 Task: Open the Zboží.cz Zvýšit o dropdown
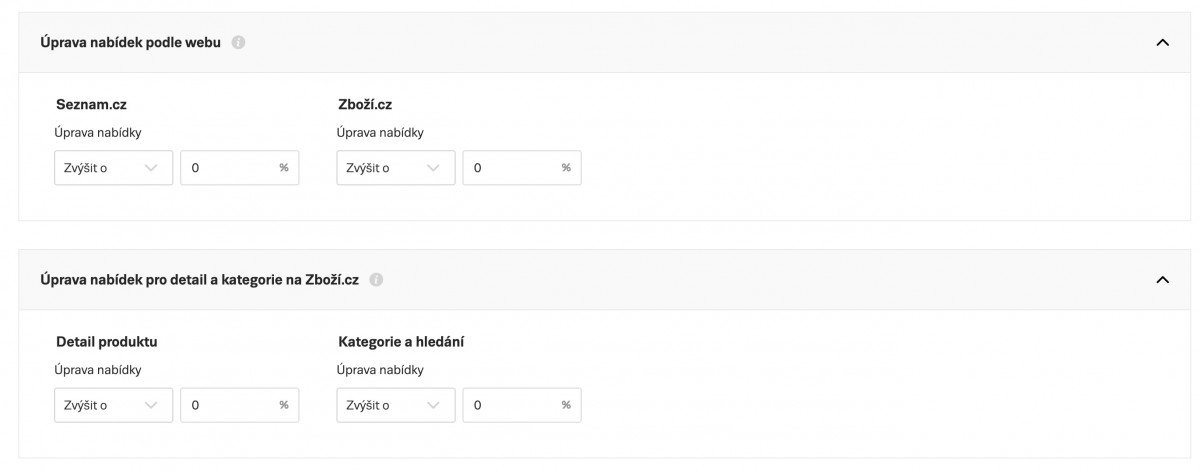click(x=395, y=168)
